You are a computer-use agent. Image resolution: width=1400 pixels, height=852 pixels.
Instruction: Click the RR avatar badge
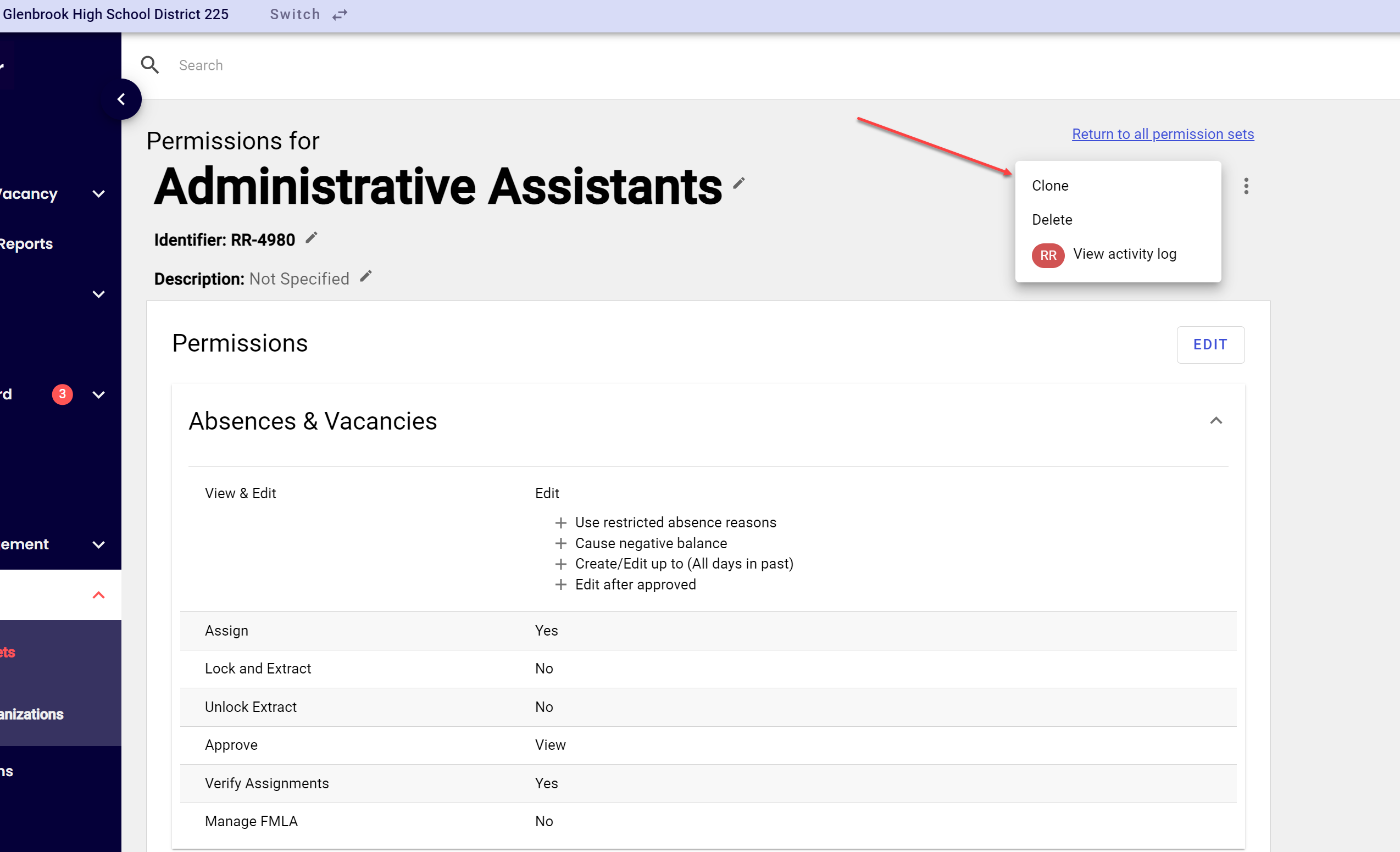pos(1048,255)
